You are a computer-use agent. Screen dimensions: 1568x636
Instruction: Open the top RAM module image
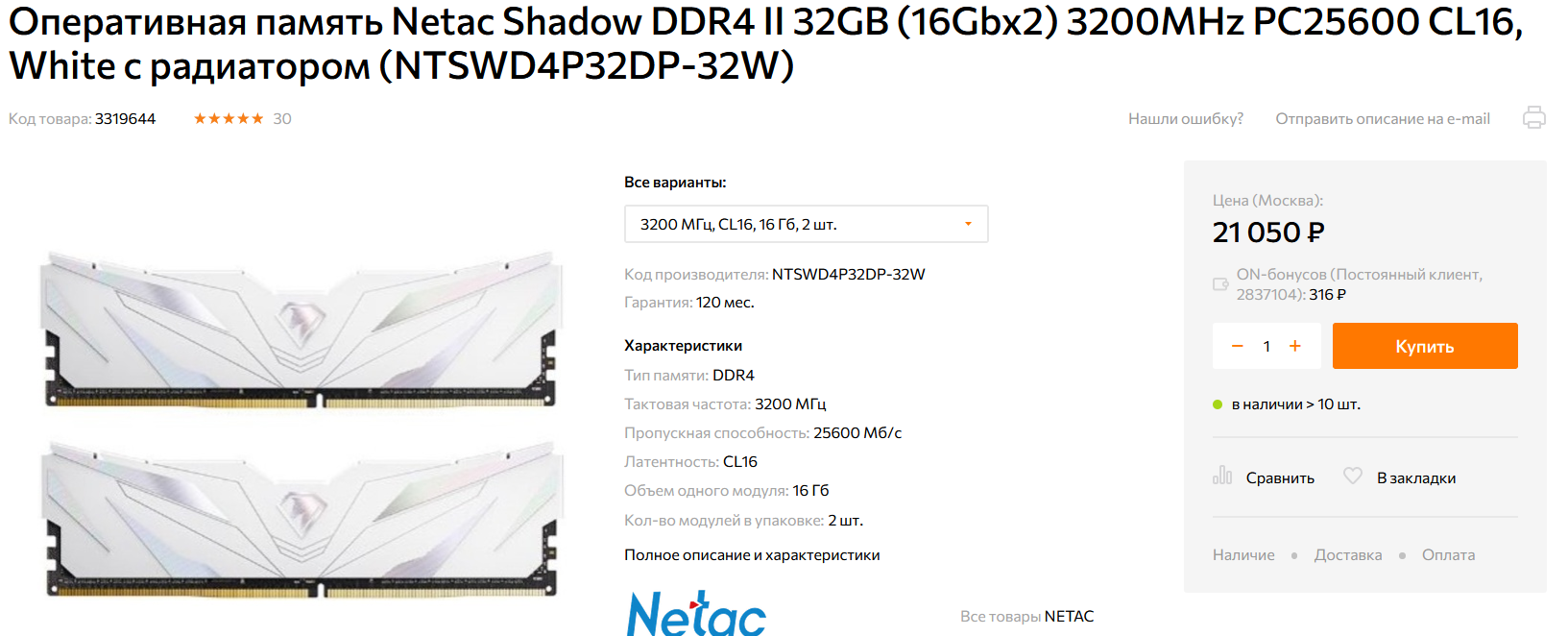[x=301, y=330]
